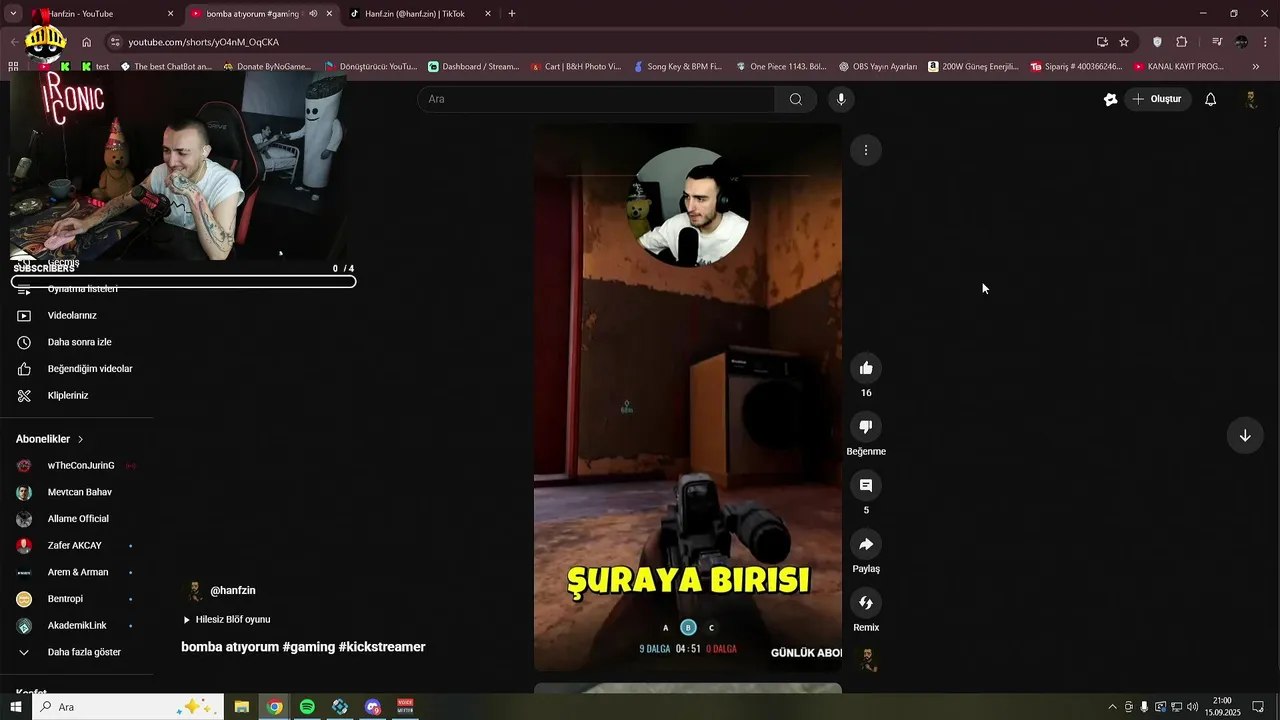Show hidden system tray icons

[x=1112, y=707]
